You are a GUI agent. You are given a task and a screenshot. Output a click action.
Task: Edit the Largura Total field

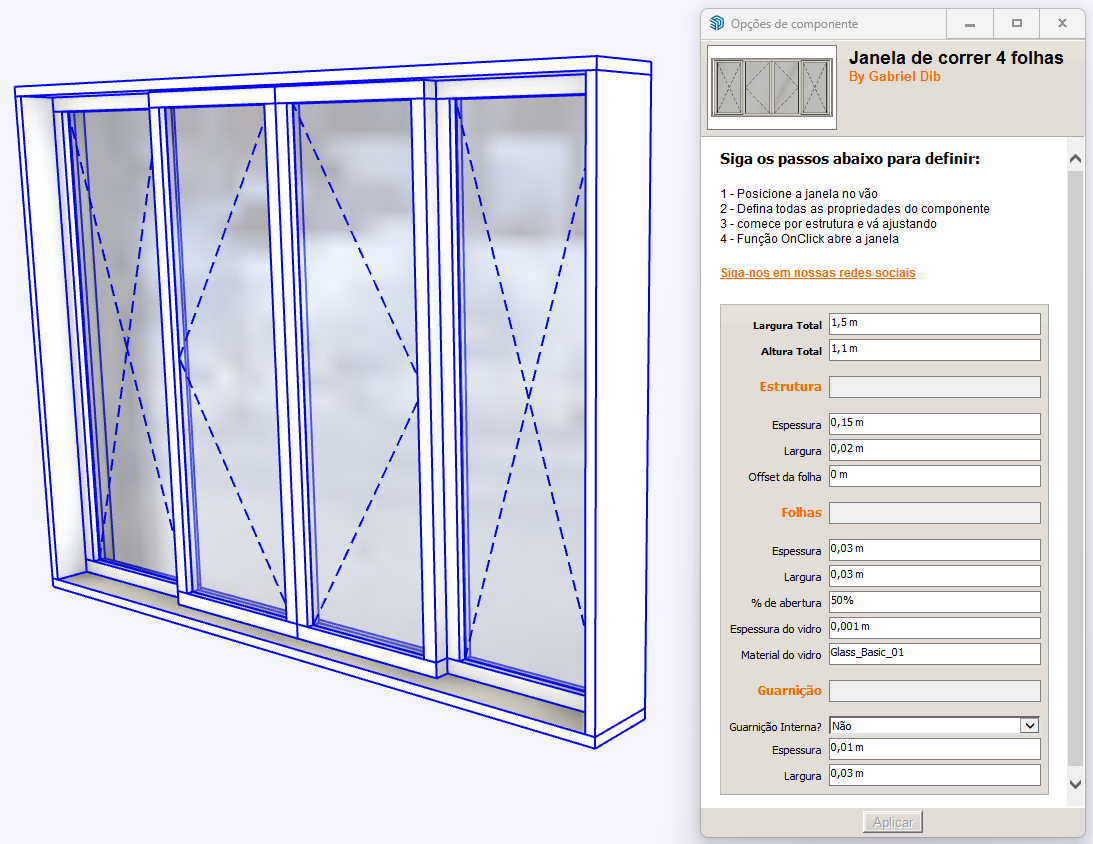[x=934, y=324]
